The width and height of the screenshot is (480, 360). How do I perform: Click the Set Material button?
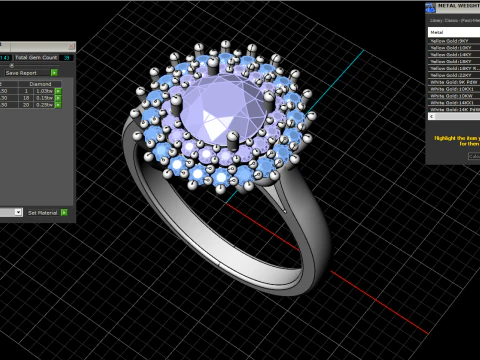coord(43,213)
